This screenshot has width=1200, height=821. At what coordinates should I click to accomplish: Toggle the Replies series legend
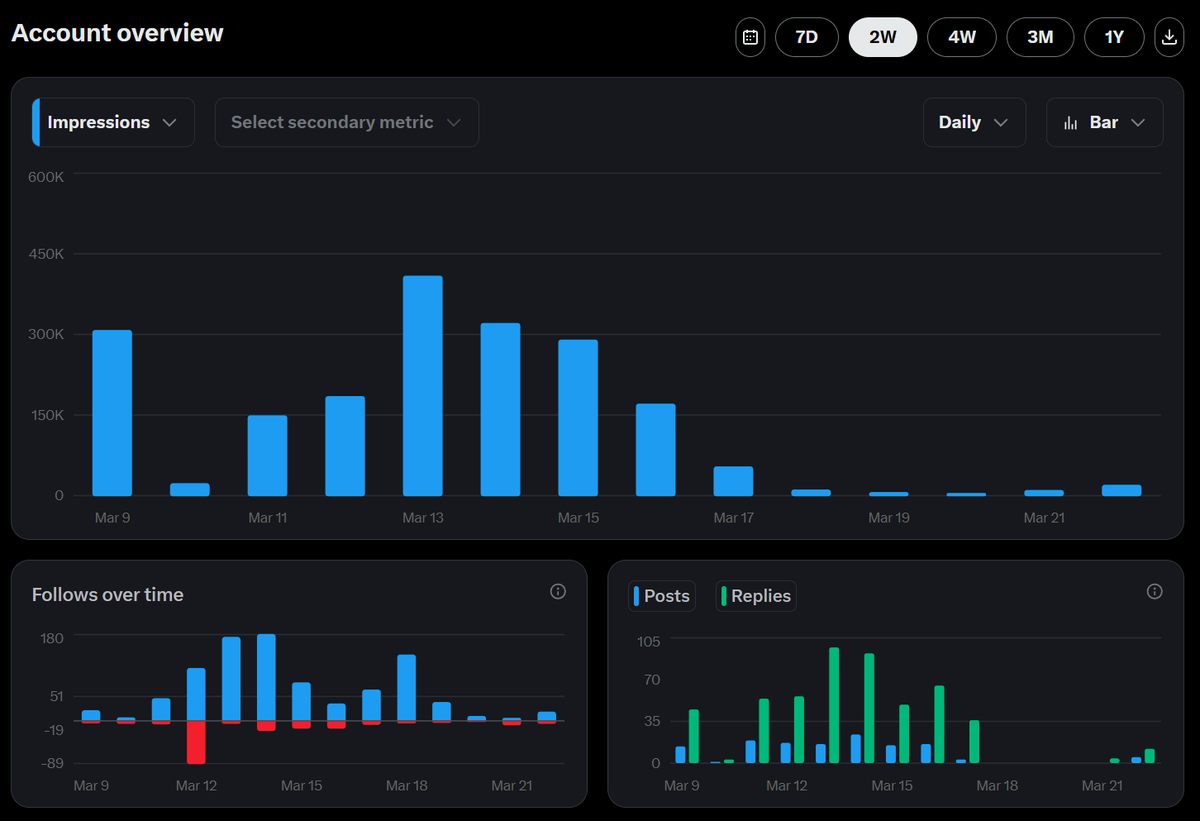(x=756, y=596)
